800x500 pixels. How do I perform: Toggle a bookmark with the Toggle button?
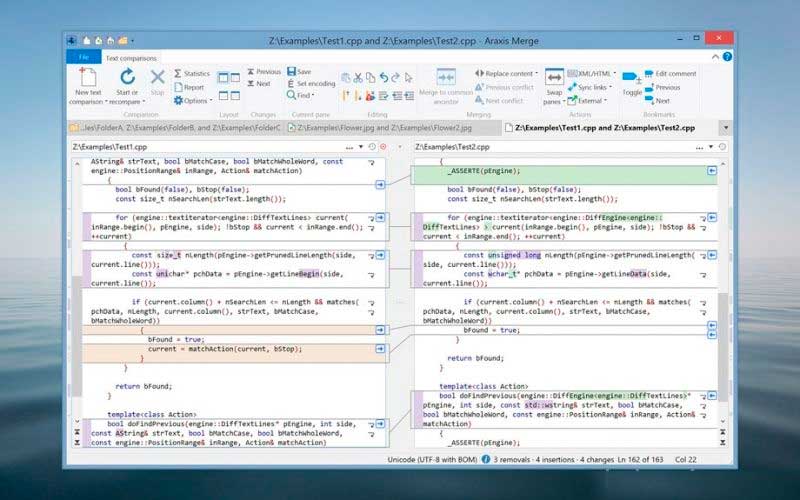[632, 83]
